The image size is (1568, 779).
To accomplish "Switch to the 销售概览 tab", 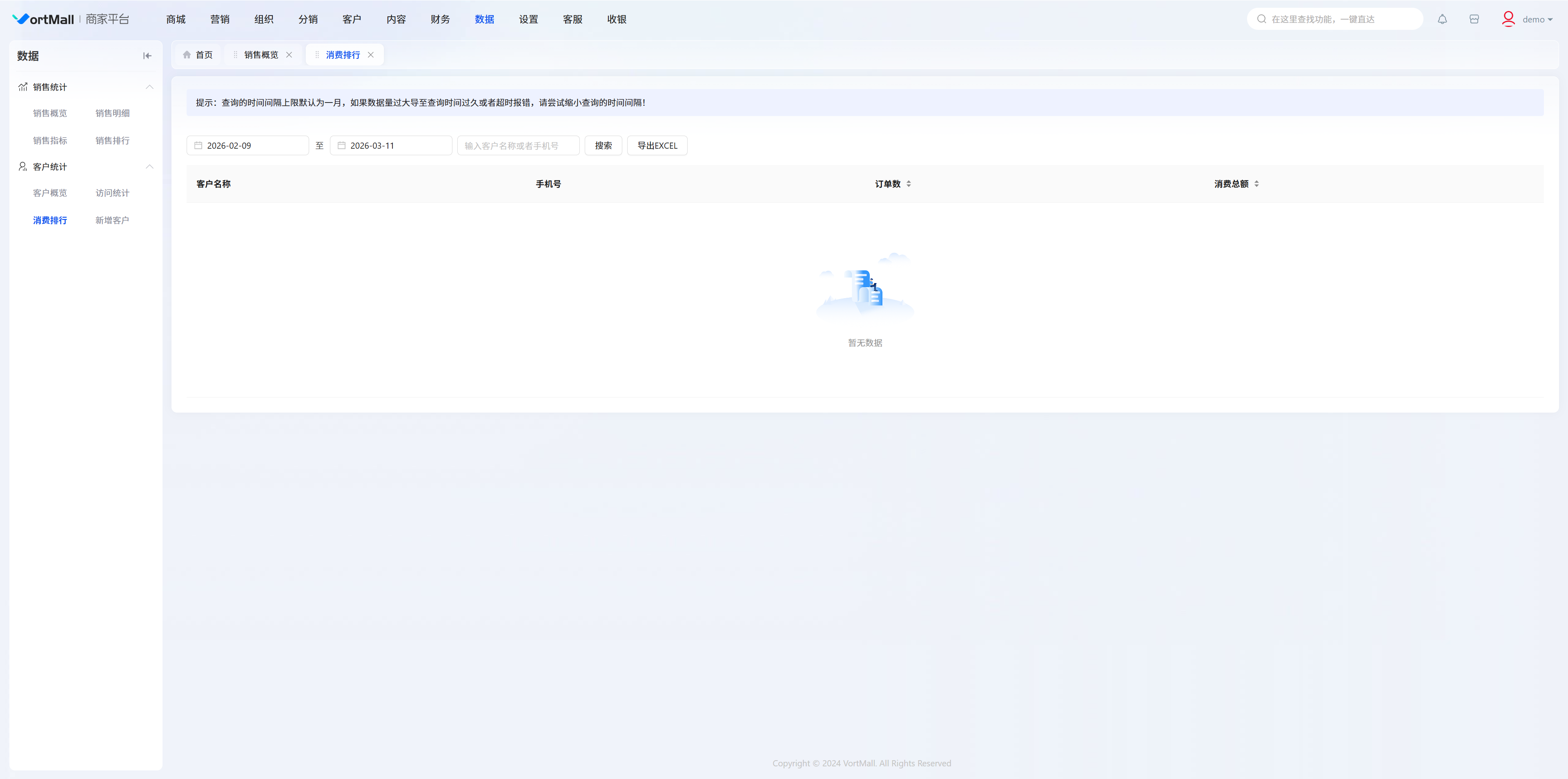I will click(x=261, y=55).
